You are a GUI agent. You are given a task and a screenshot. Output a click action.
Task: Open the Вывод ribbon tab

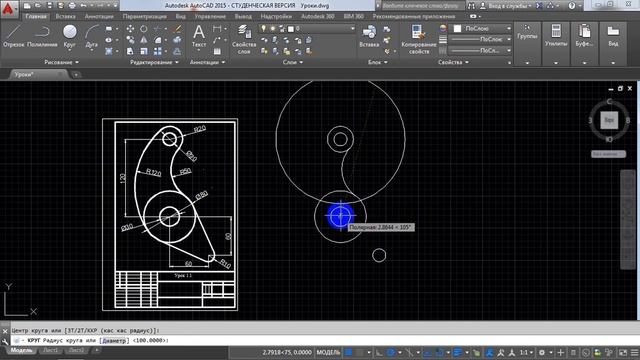tap(243, 16)
